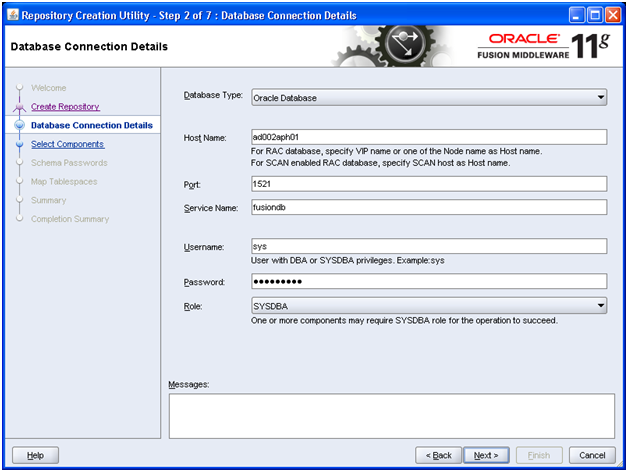Image resolution: width=628 pixels, height=472 pixels.
Task: Focus the Username field containing sys
Action: click(429, 246)
